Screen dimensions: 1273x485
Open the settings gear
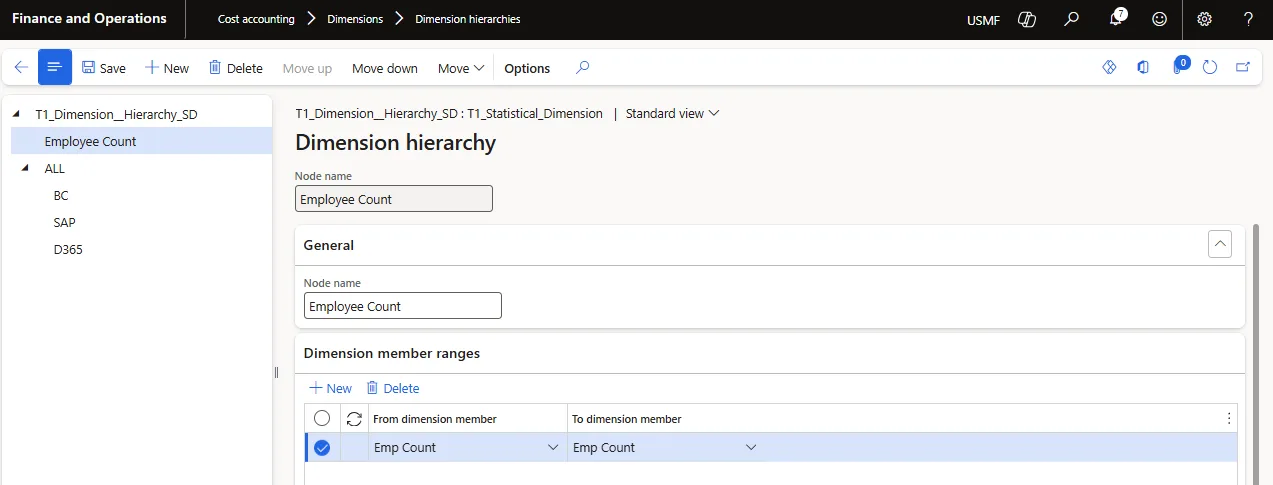[x=1204, y=19]
